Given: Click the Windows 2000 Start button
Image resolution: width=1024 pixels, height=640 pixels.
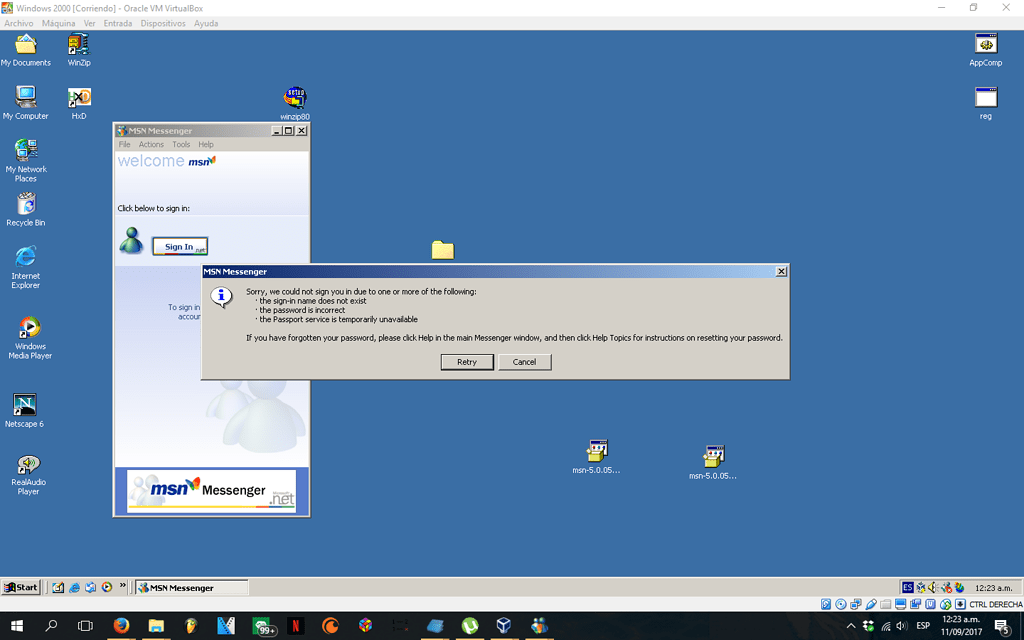Looking at the screenshot, I should pos(21,587).
